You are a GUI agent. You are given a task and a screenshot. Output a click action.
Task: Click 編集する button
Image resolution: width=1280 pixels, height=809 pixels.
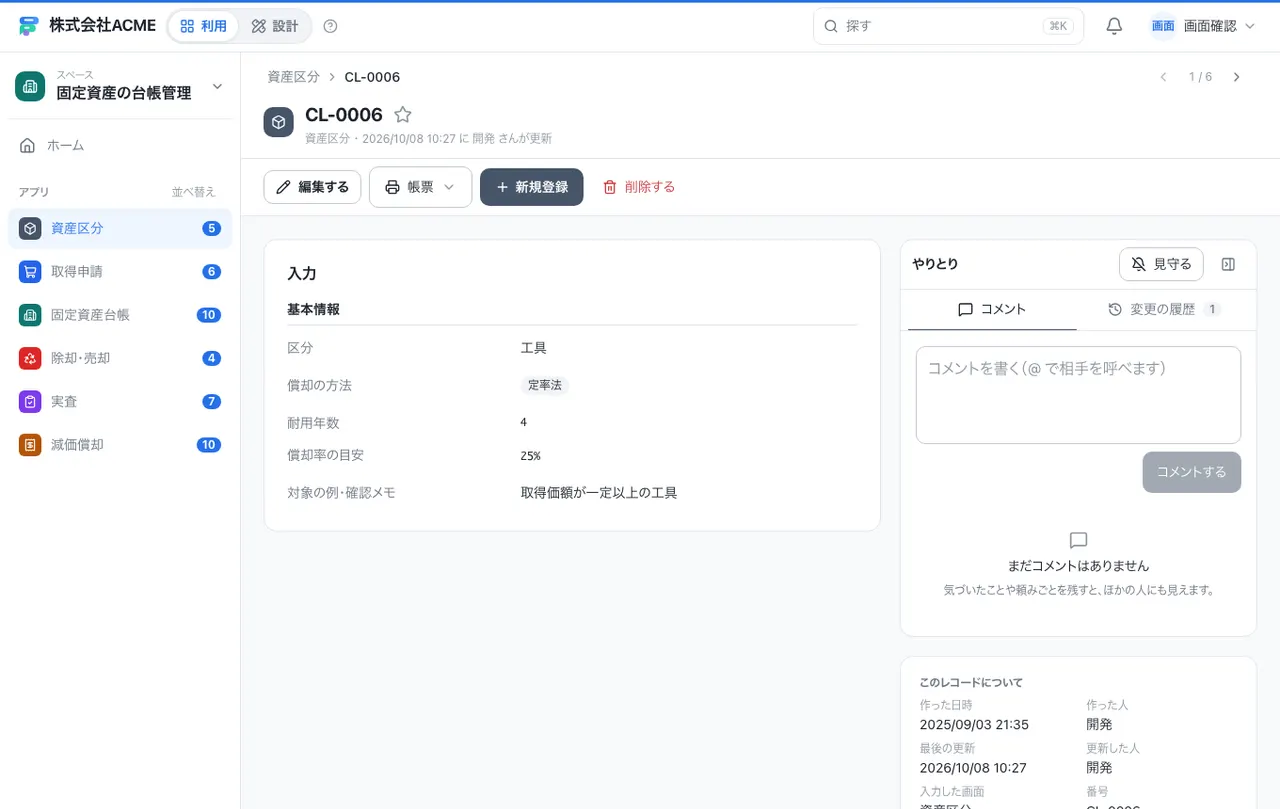coord(312,187)
